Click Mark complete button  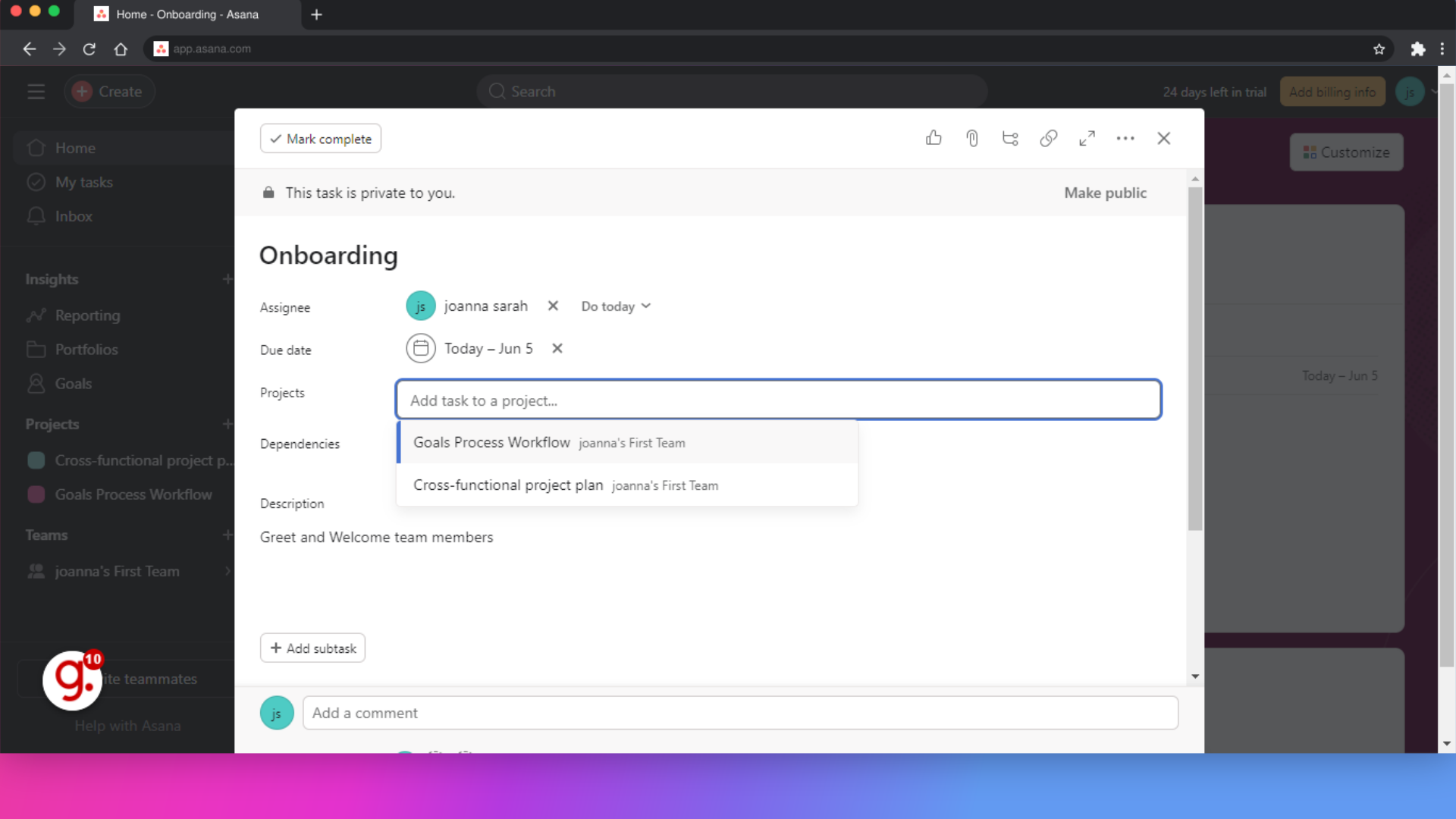[x=321, y=139]
